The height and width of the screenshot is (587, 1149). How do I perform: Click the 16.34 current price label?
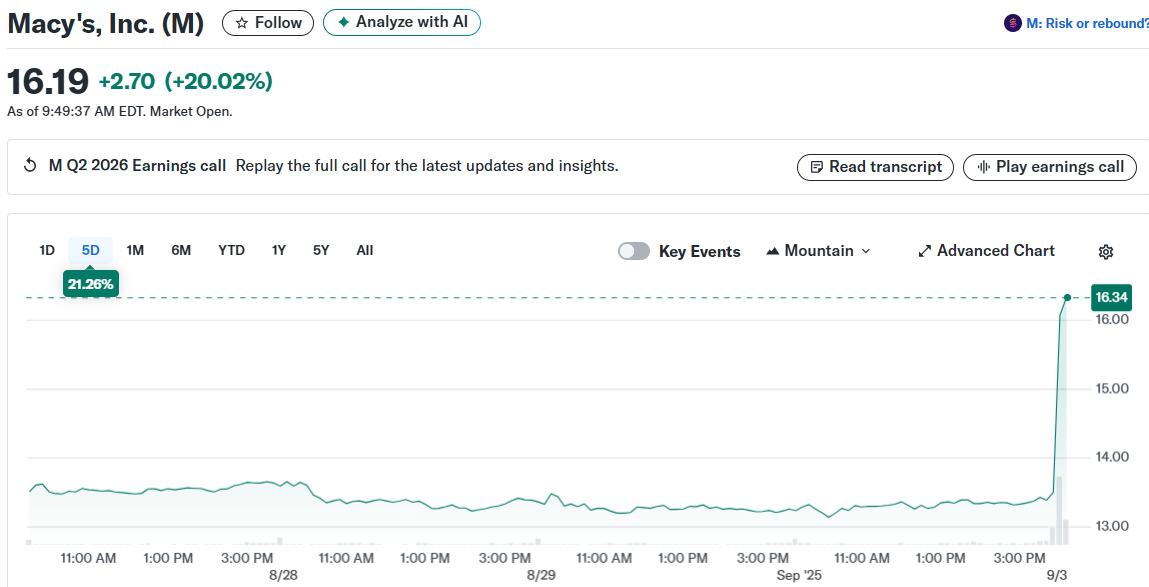click(x=1111, y=298)
